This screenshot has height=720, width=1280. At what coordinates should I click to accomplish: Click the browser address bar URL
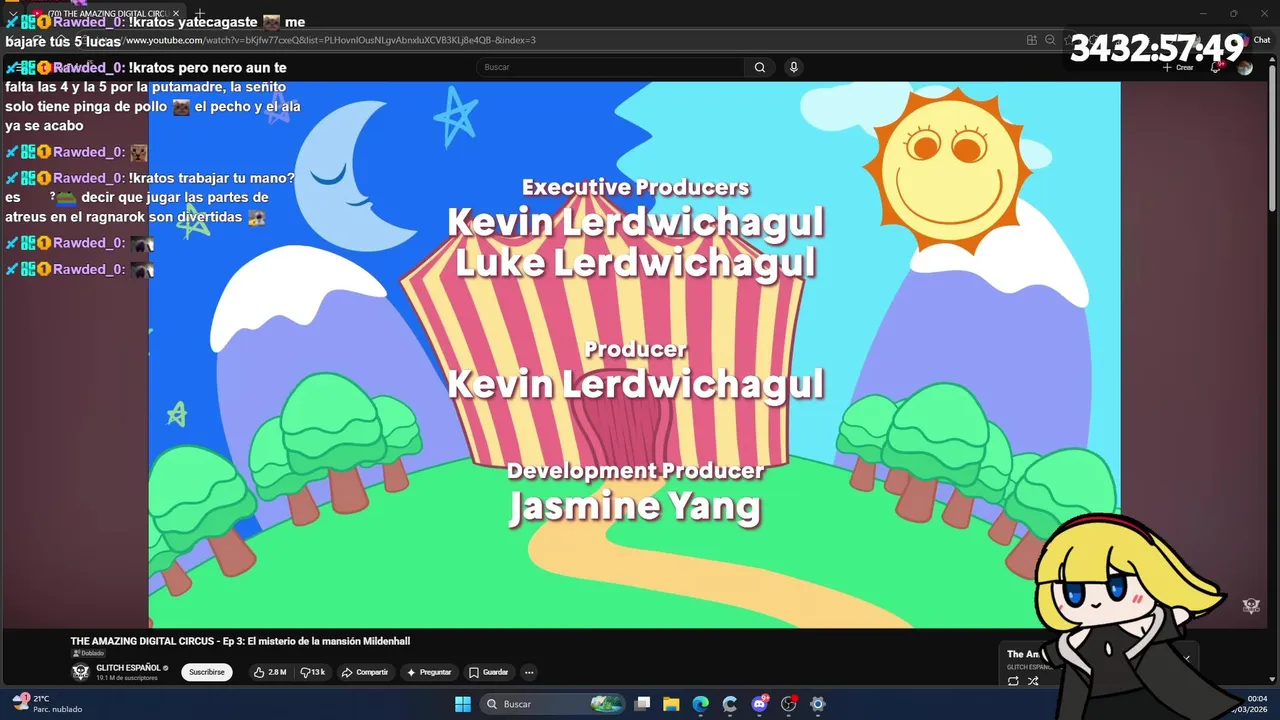tap(330, 40)
